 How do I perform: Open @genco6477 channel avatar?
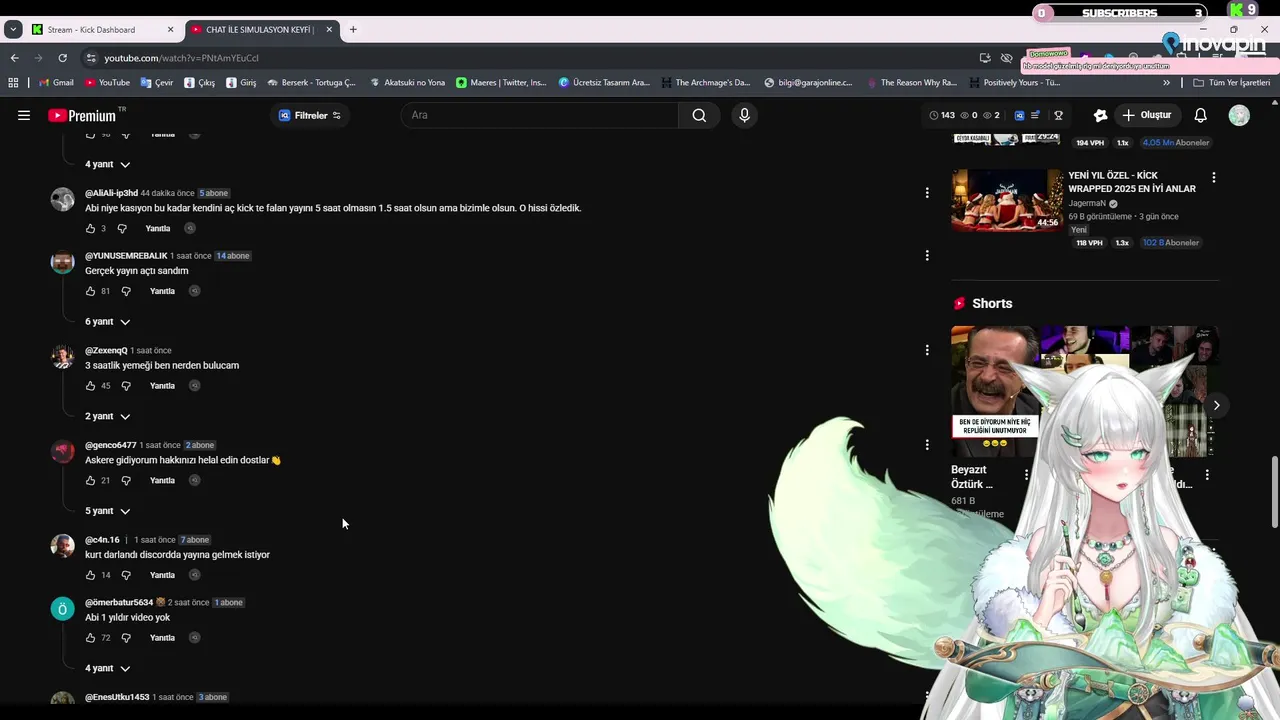63,451
